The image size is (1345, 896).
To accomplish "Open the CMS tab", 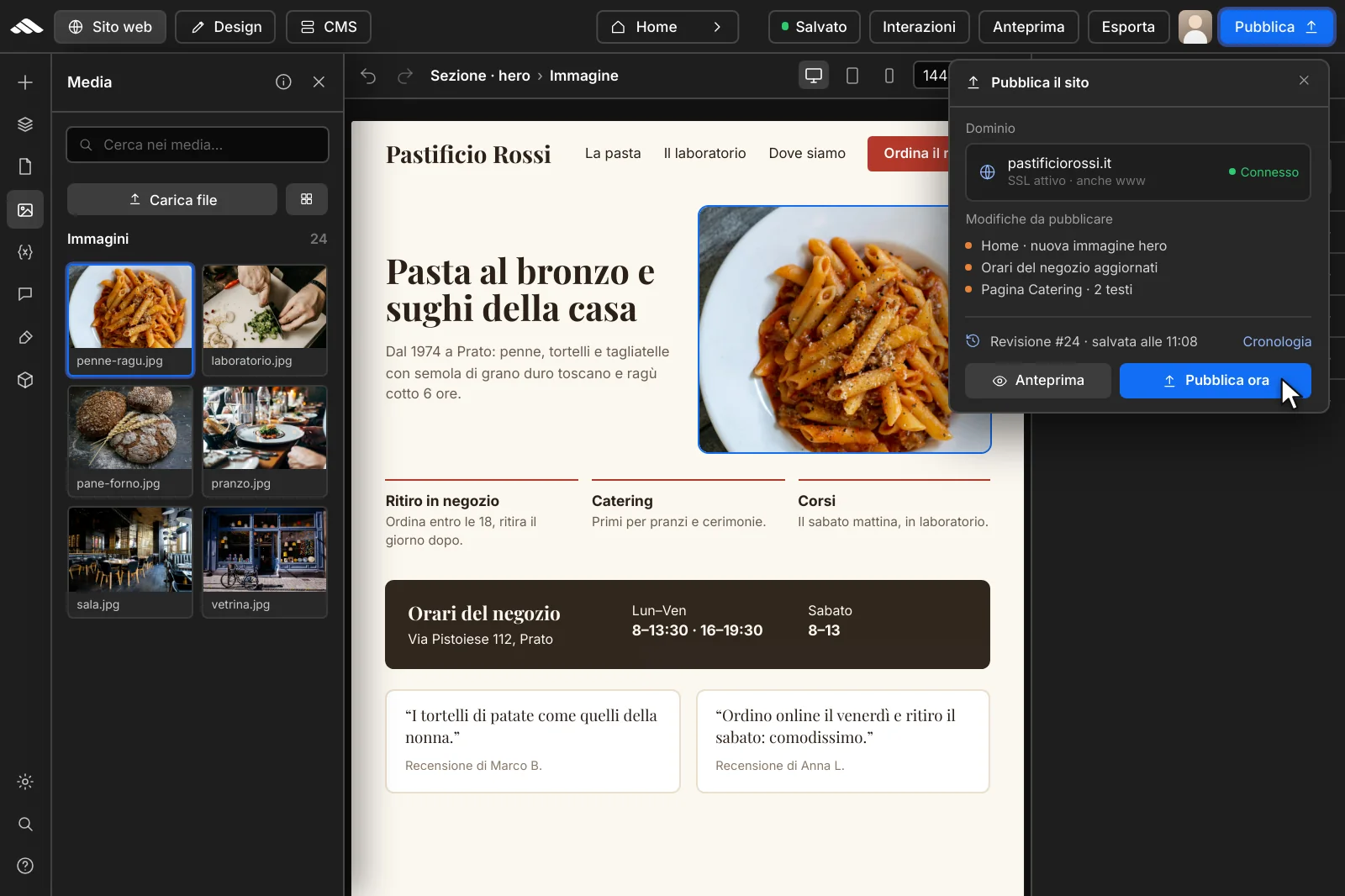I will click(329, 27).
